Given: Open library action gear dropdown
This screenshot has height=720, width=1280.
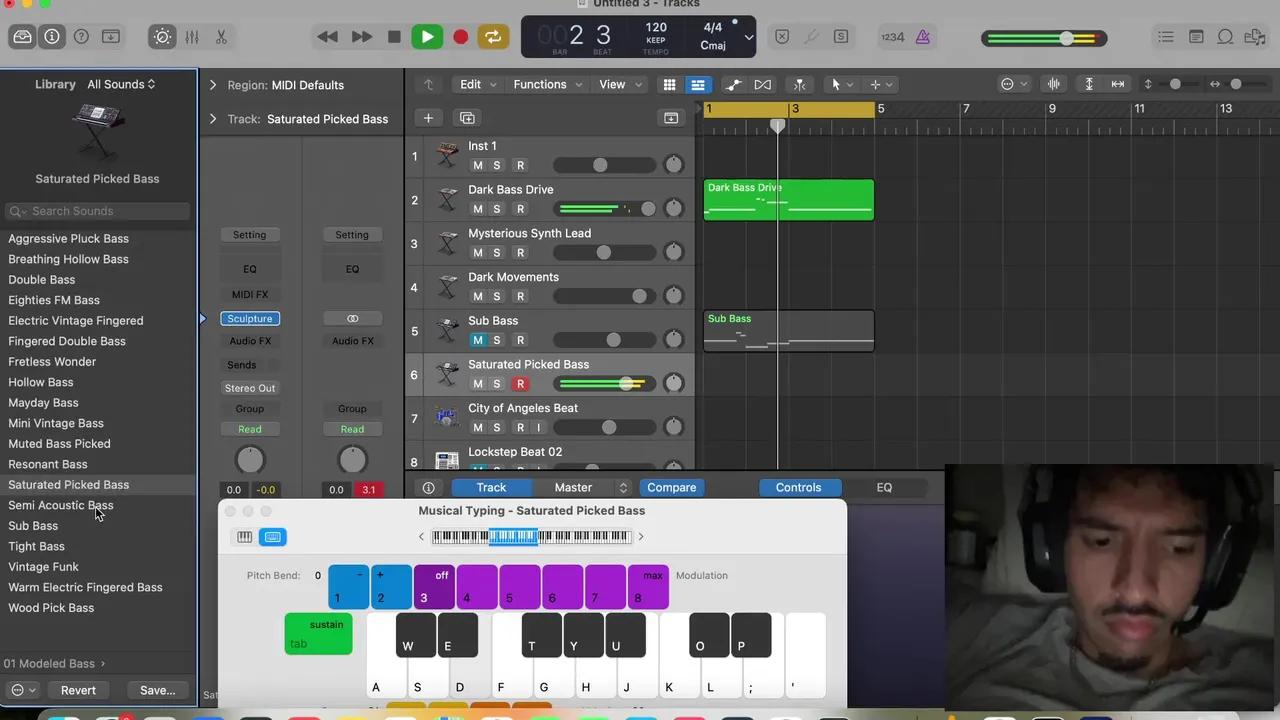Looking at the screenshot, I should pyautogui.click(x=22, y=690).
